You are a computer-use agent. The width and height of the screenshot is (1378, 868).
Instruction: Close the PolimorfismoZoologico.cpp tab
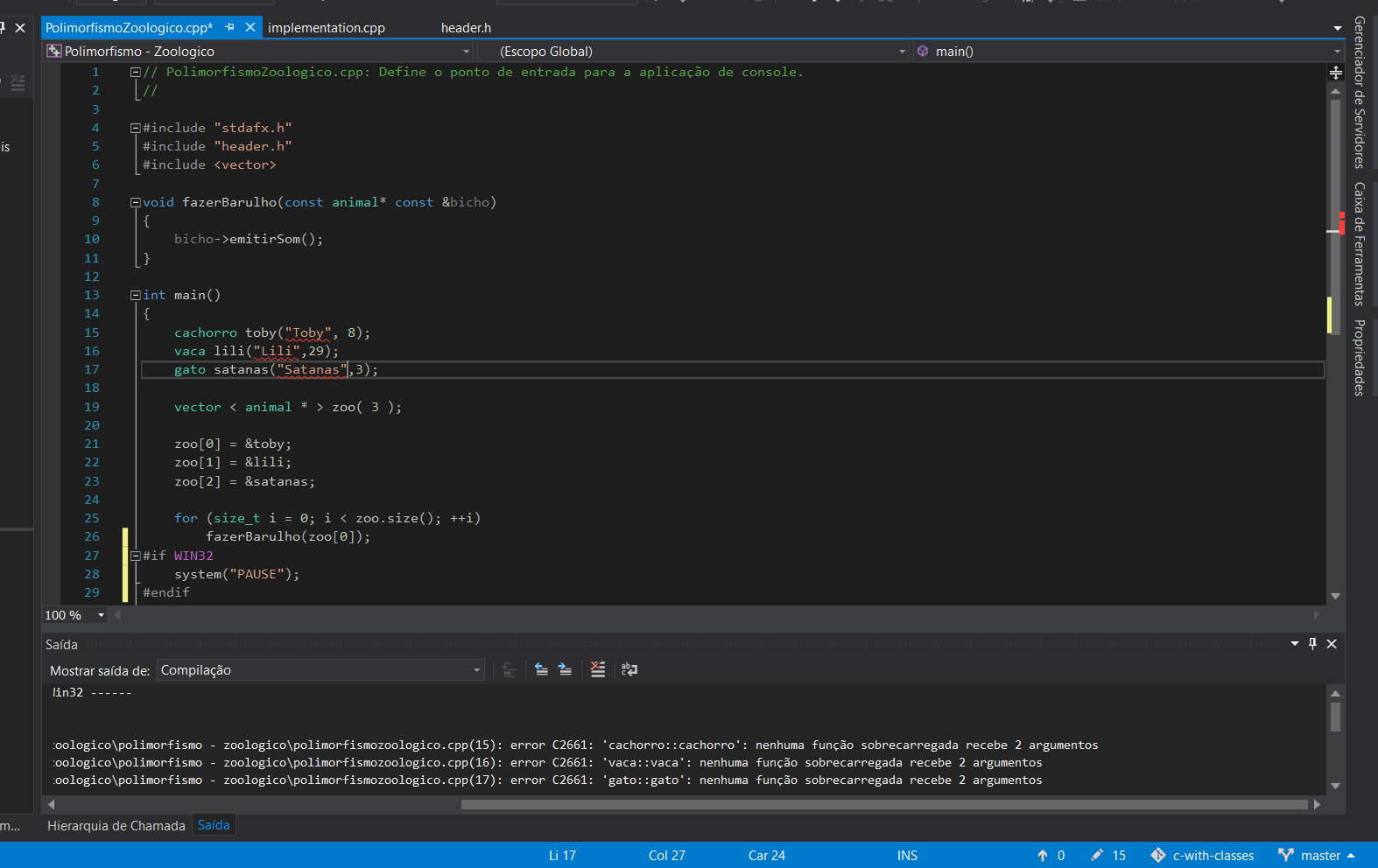(250, 27)
